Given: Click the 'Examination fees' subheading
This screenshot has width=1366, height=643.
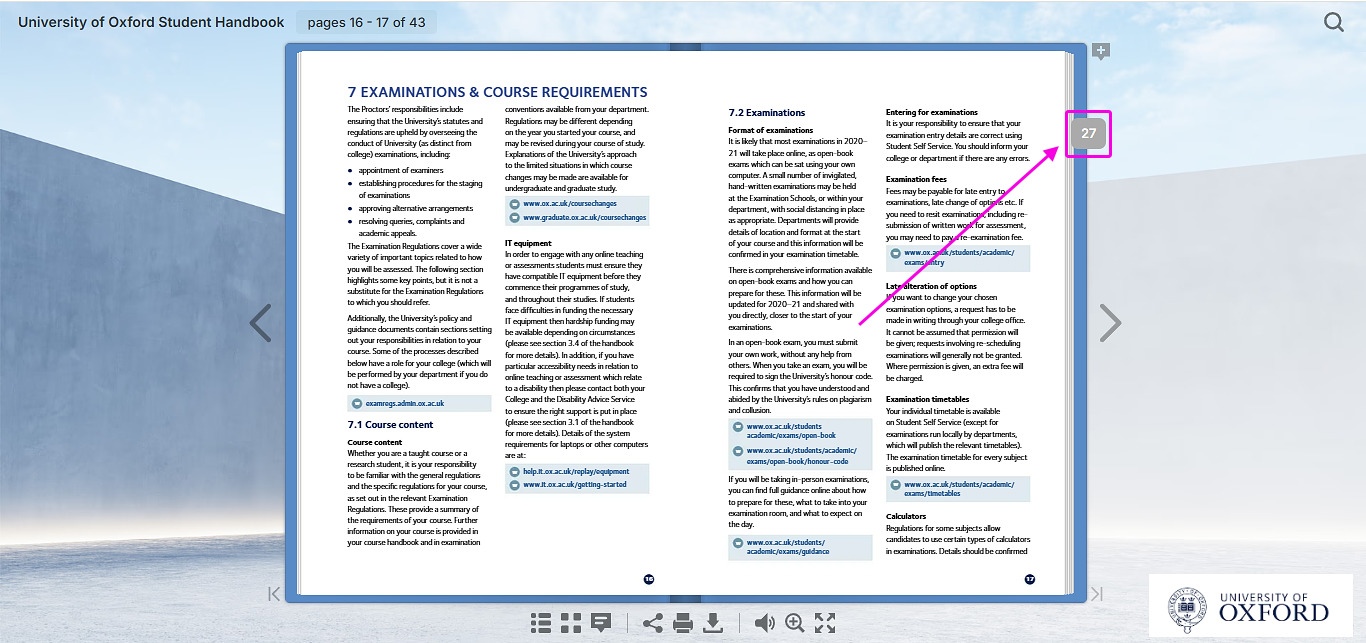Looking at the screenshot, I should [916, 180].
